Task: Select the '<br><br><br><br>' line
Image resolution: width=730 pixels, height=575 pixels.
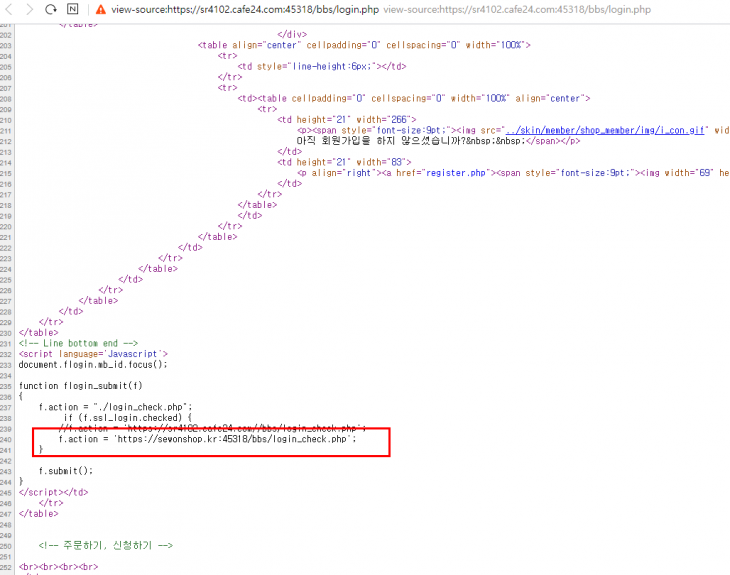Action: tap(58, 567)
